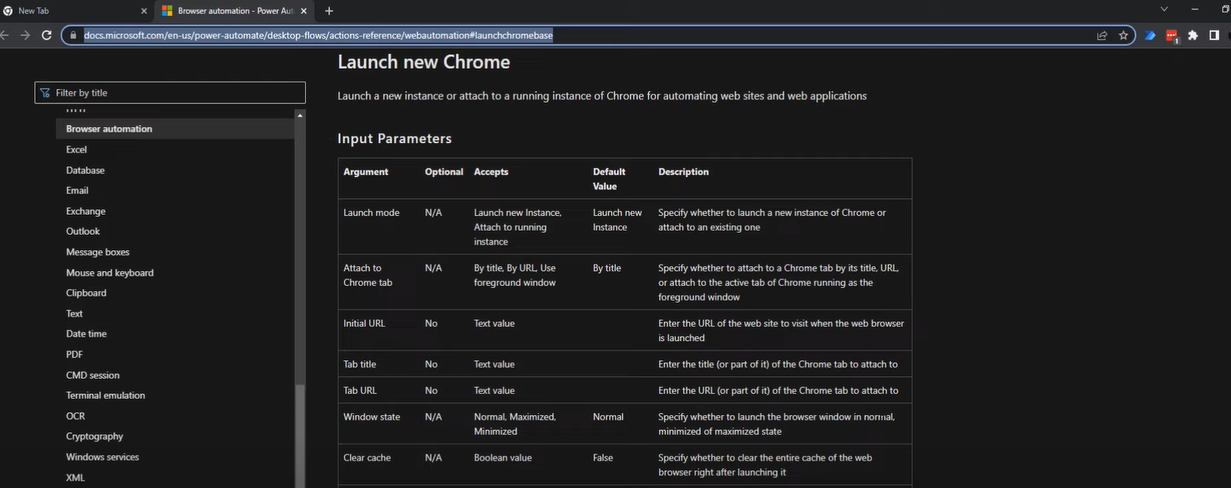The image size is (1231, 488).
Task: Open the Email sidebar entry
Action: [77, 190]
